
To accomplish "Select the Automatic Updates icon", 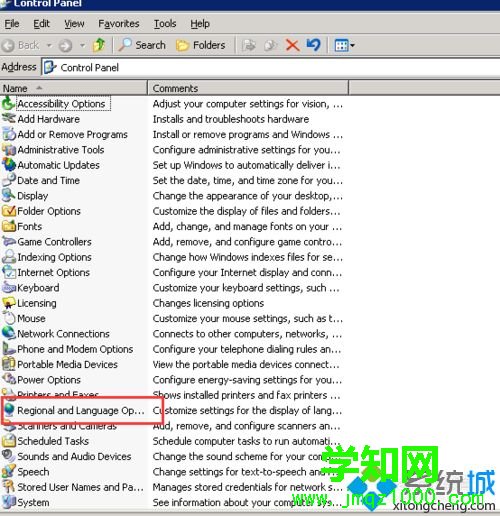I will click(x=9, y=165).
